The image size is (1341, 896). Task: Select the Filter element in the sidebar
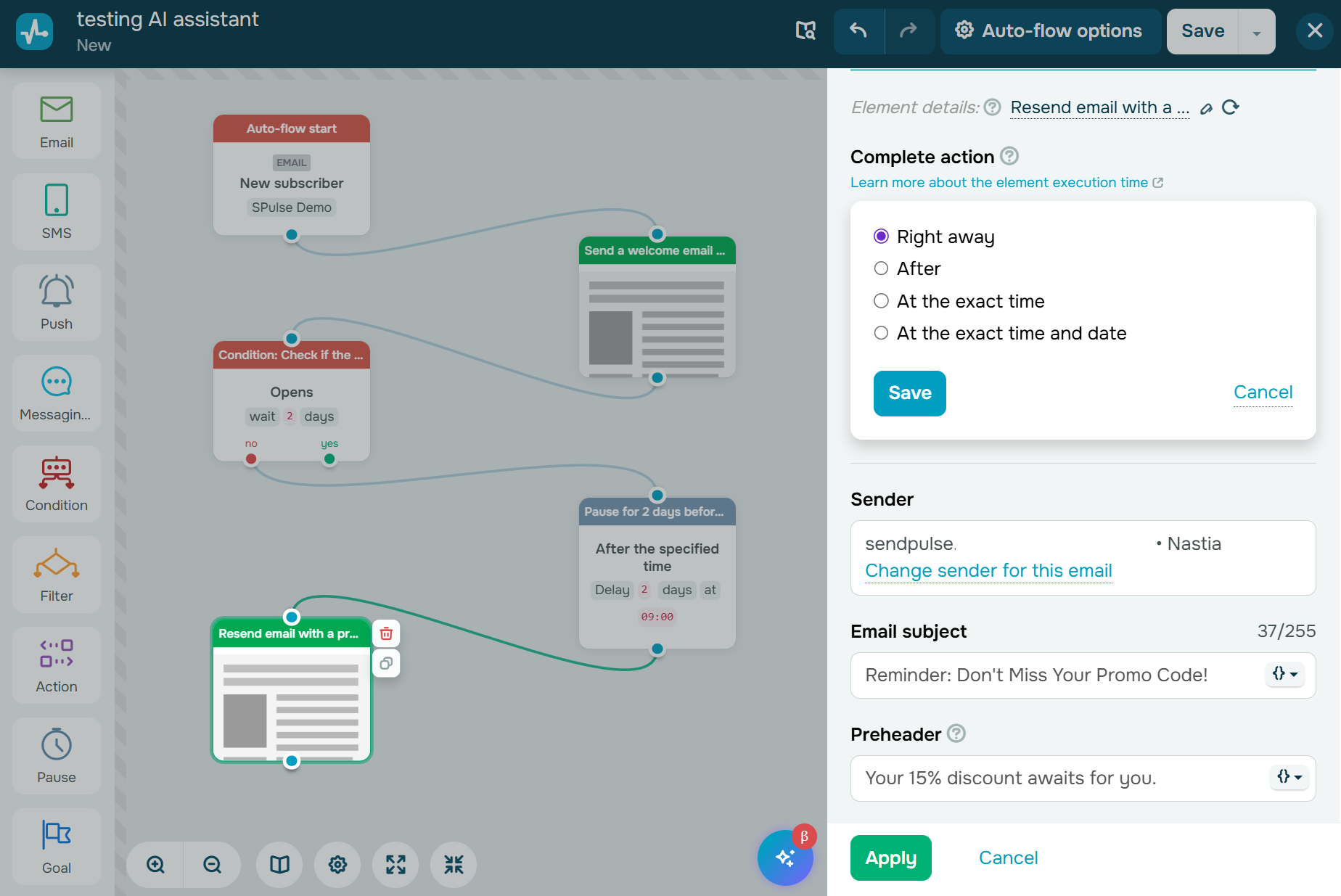click(55, 574)
